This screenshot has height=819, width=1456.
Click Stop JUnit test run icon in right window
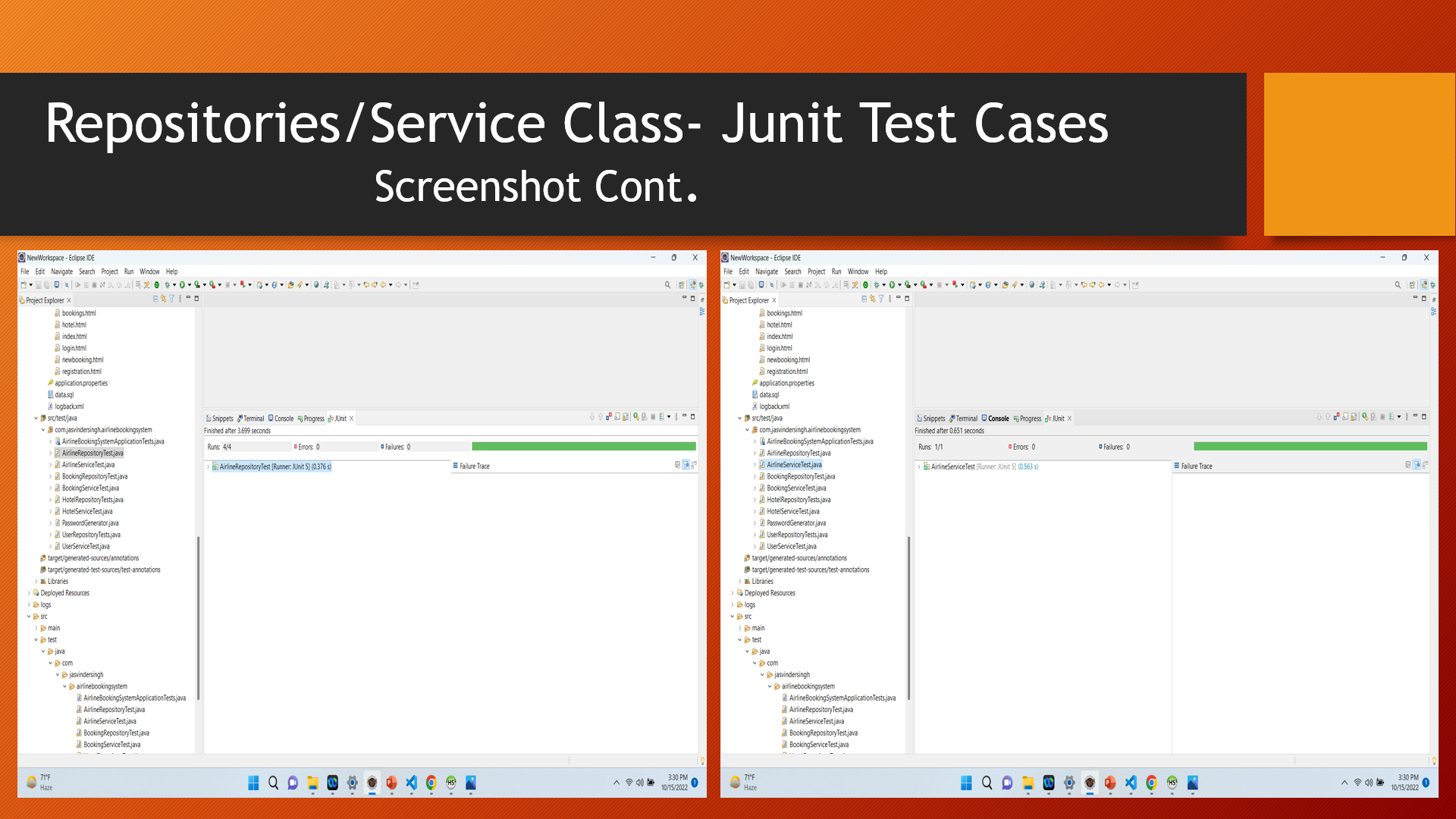[x=1382, y=417]
